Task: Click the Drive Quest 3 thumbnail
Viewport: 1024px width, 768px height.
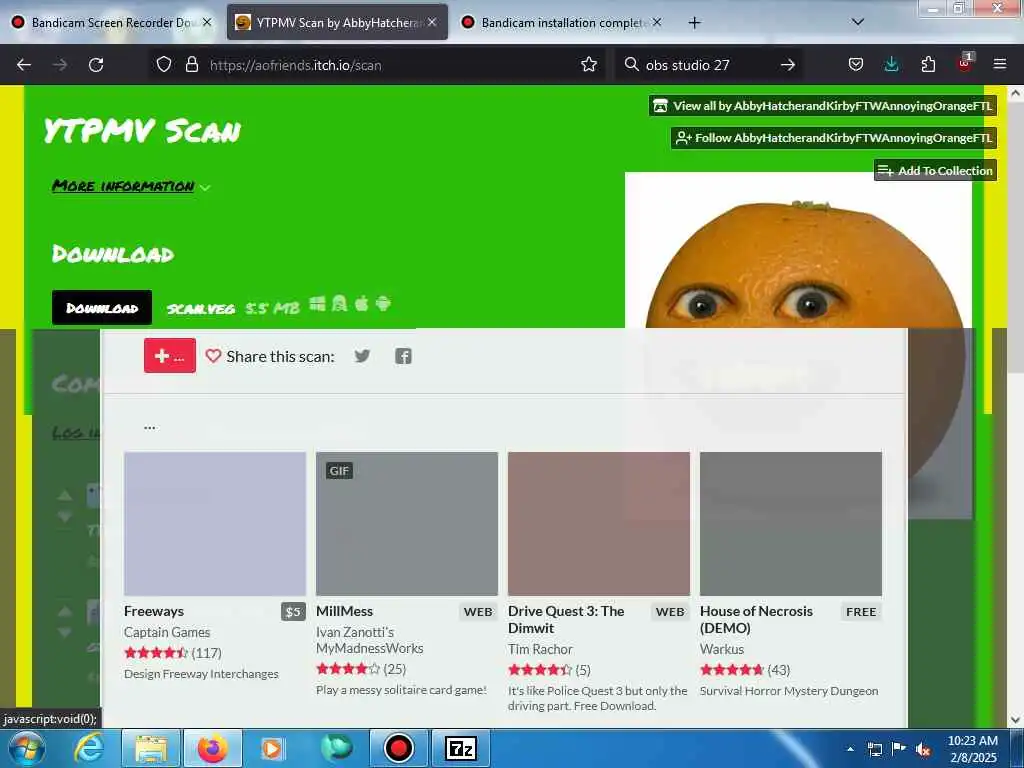Action: coord(599,524)
